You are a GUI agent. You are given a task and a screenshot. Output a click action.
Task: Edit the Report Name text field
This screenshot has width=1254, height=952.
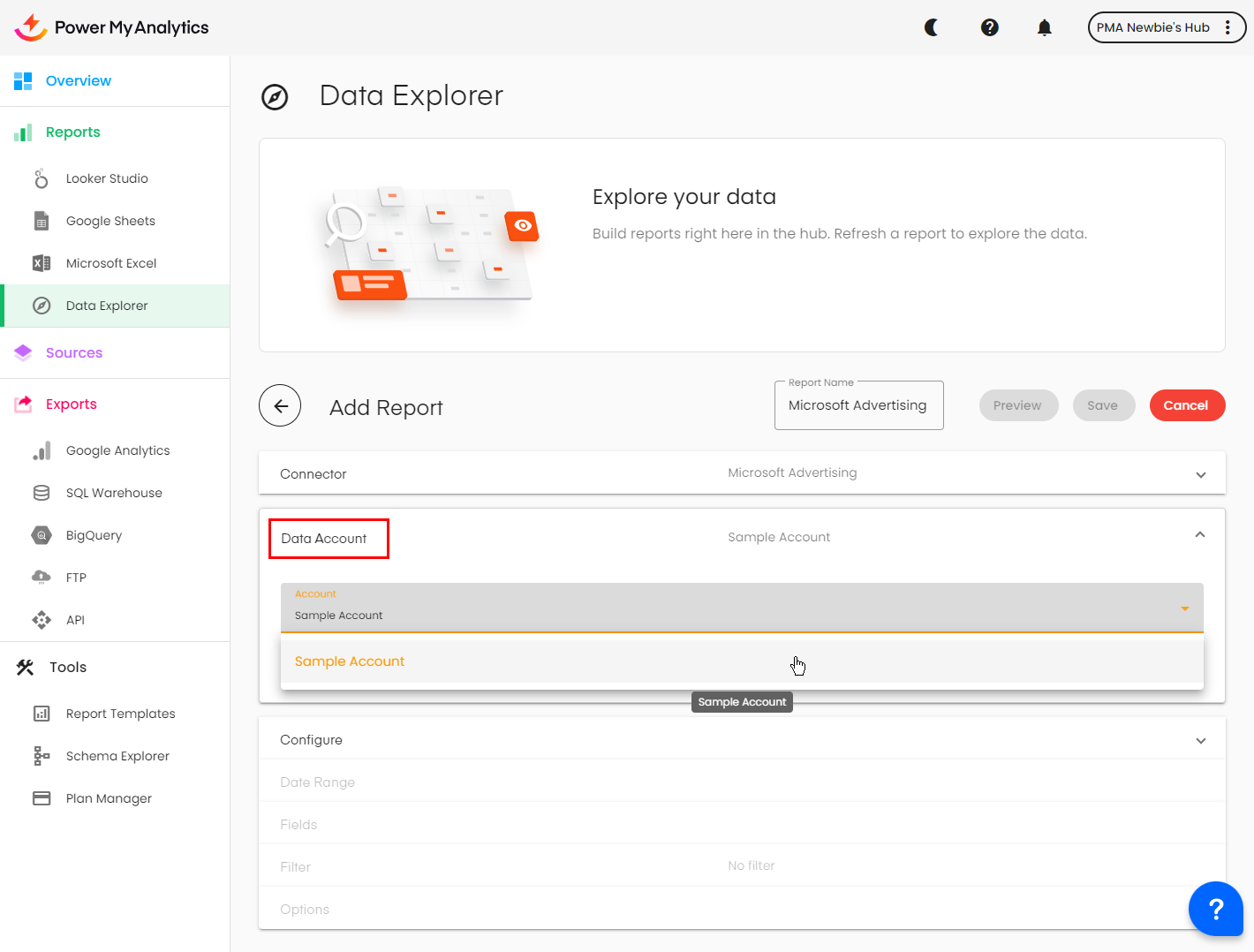[857, 405]
